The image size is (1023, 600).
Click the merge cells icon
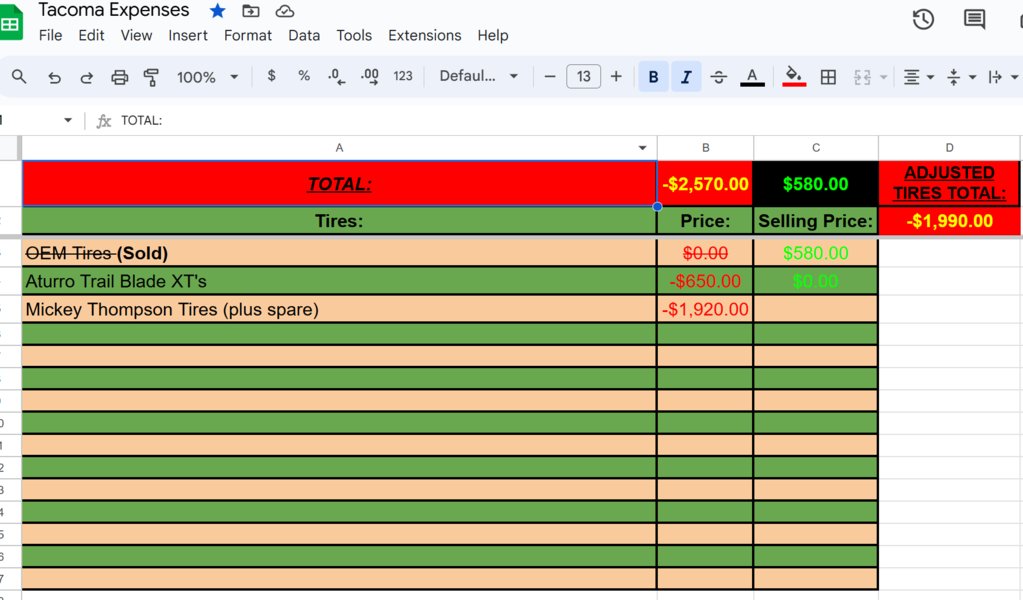[862, 77]
